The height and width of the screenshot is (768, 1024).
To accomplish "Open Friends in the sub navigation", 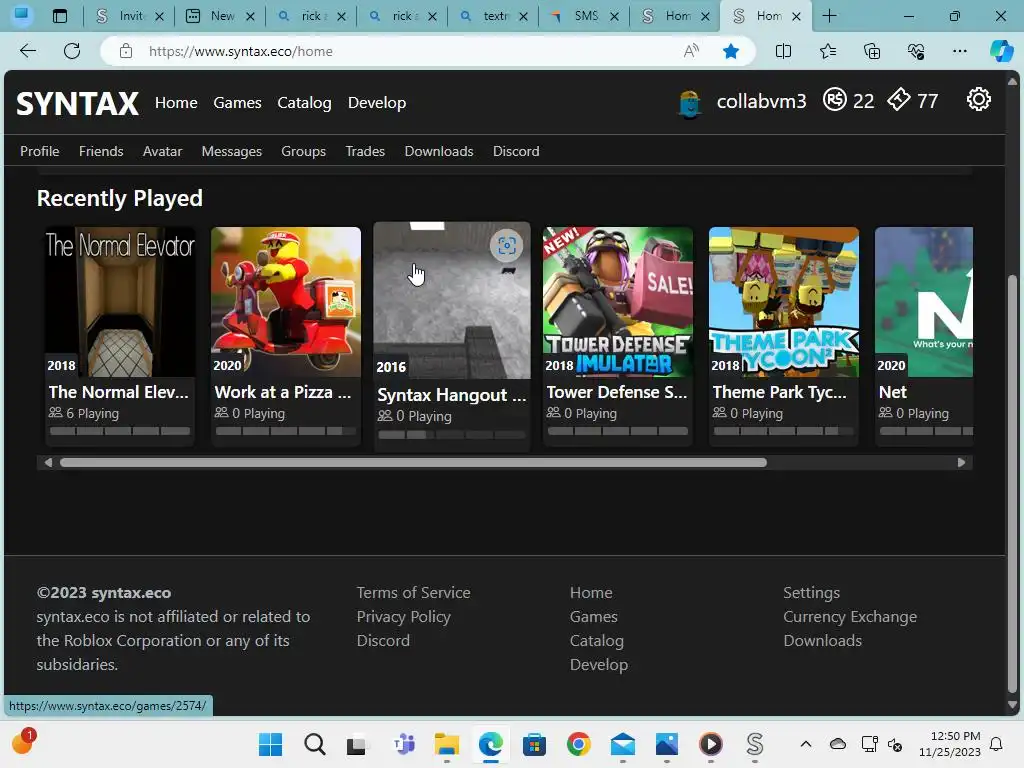I will pyautogui.click(x=101, y=151).
